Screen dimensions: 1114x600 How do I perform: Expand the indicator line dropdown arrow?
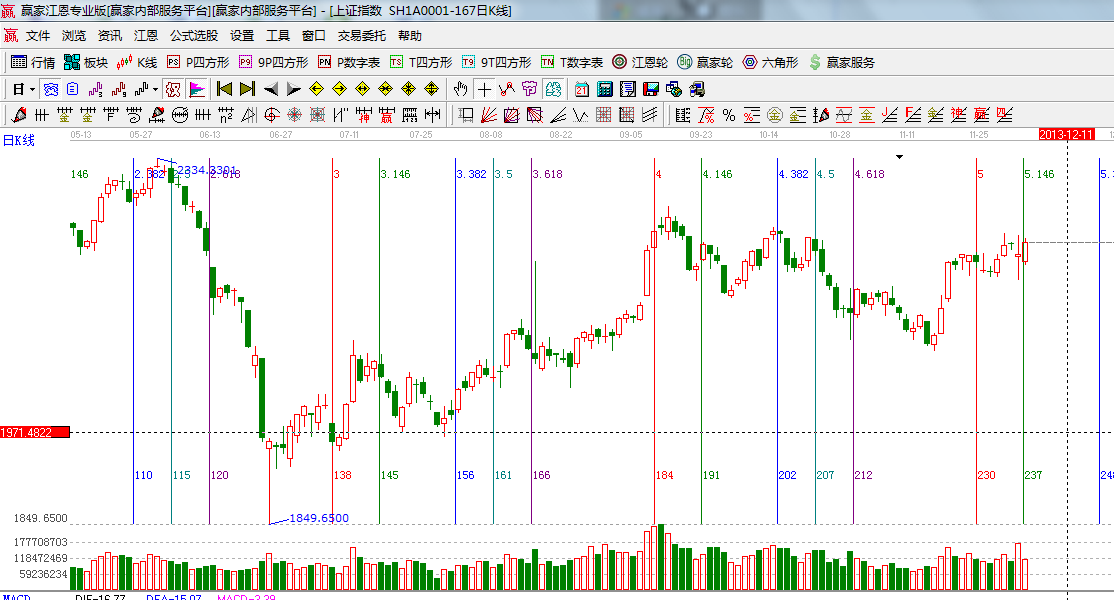point(155,89)
